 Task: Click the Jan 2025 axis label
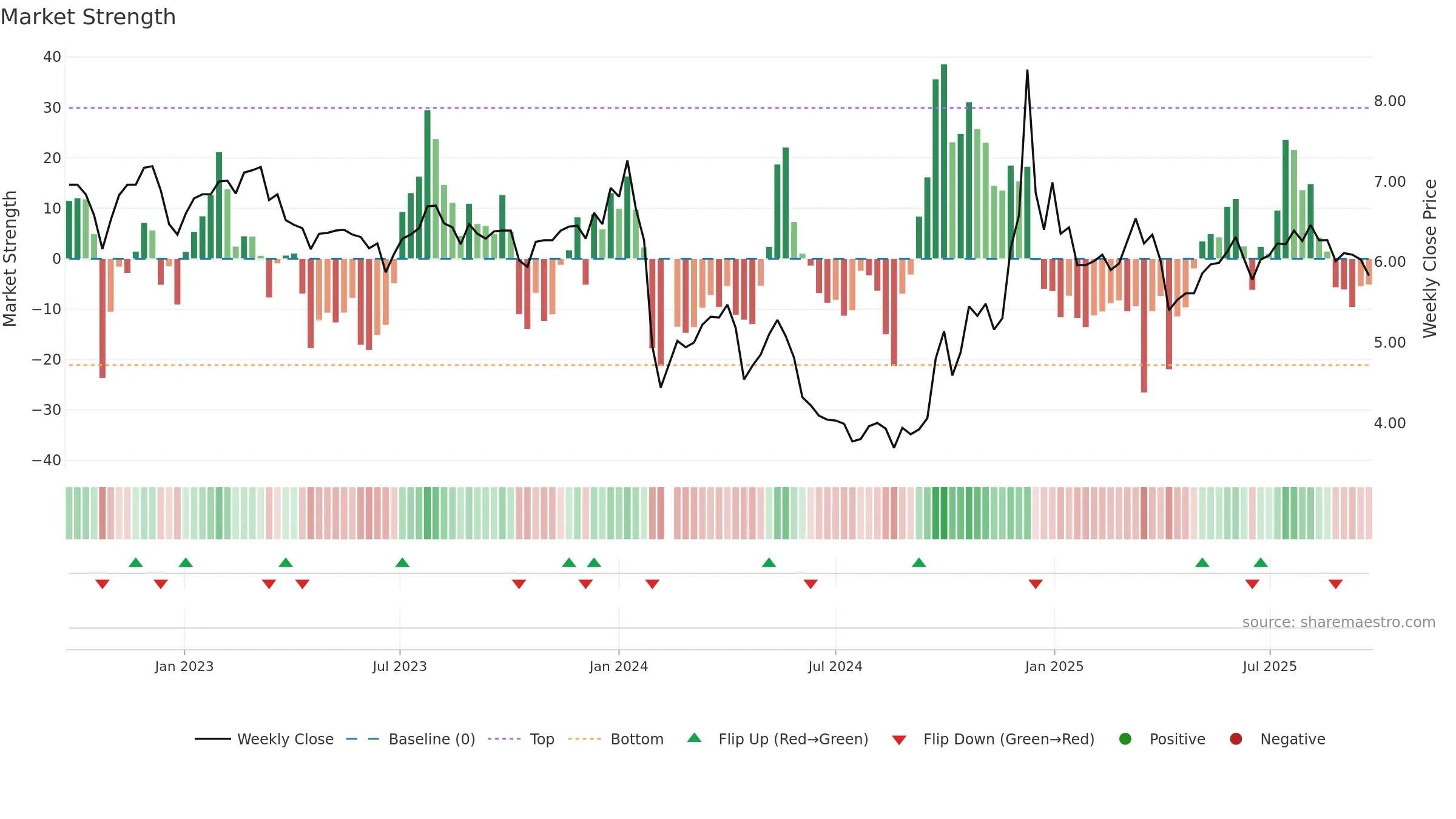(1054, 666)
